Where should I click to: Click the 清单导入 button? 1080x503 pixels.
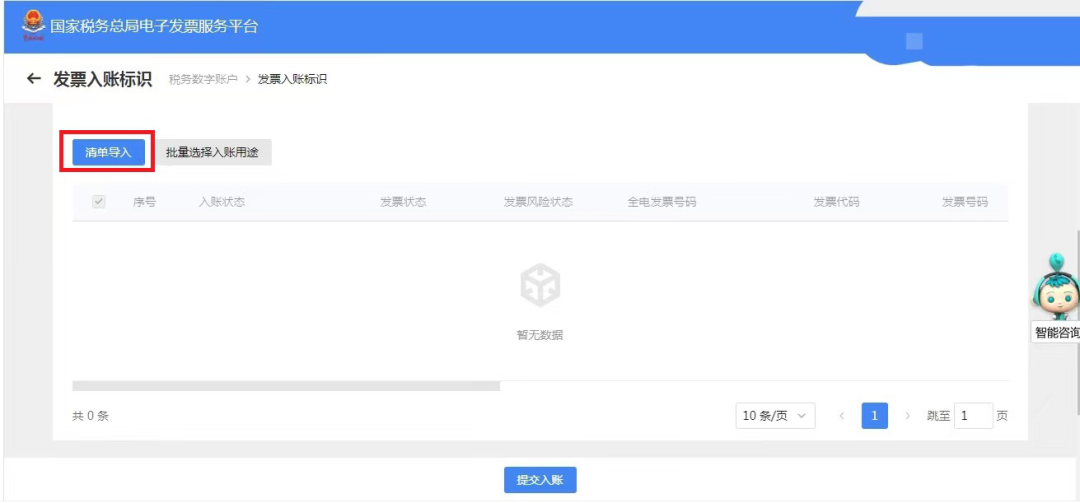point(108,152)
